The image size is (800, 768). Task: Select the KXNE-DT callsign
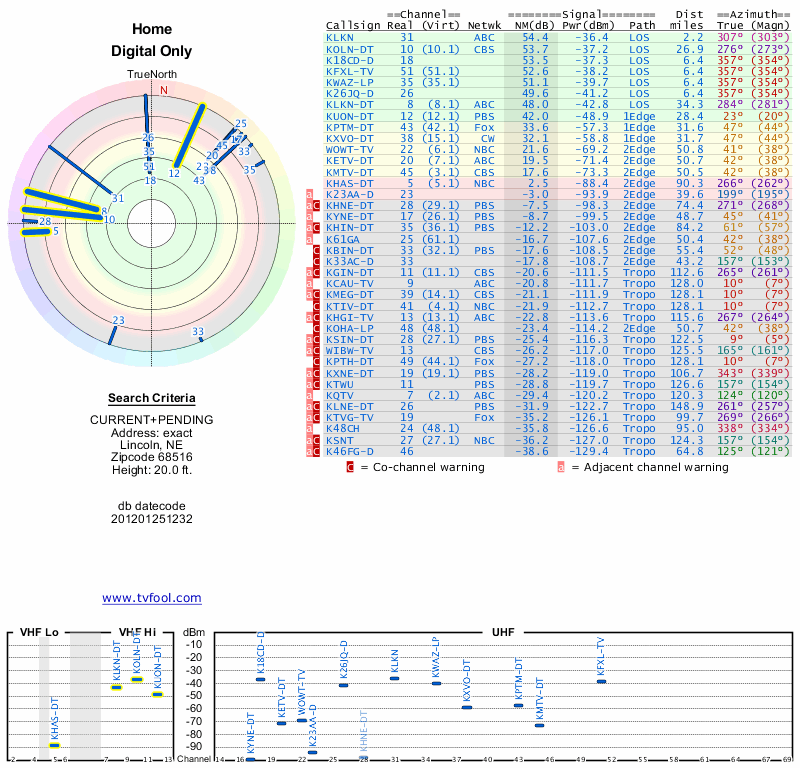pyautogui.click(x=350, y=374)
